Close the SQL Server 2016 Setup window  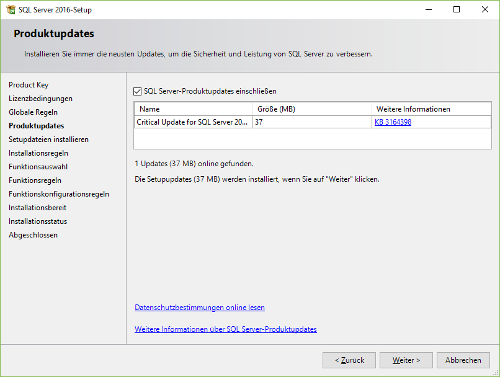485,10
